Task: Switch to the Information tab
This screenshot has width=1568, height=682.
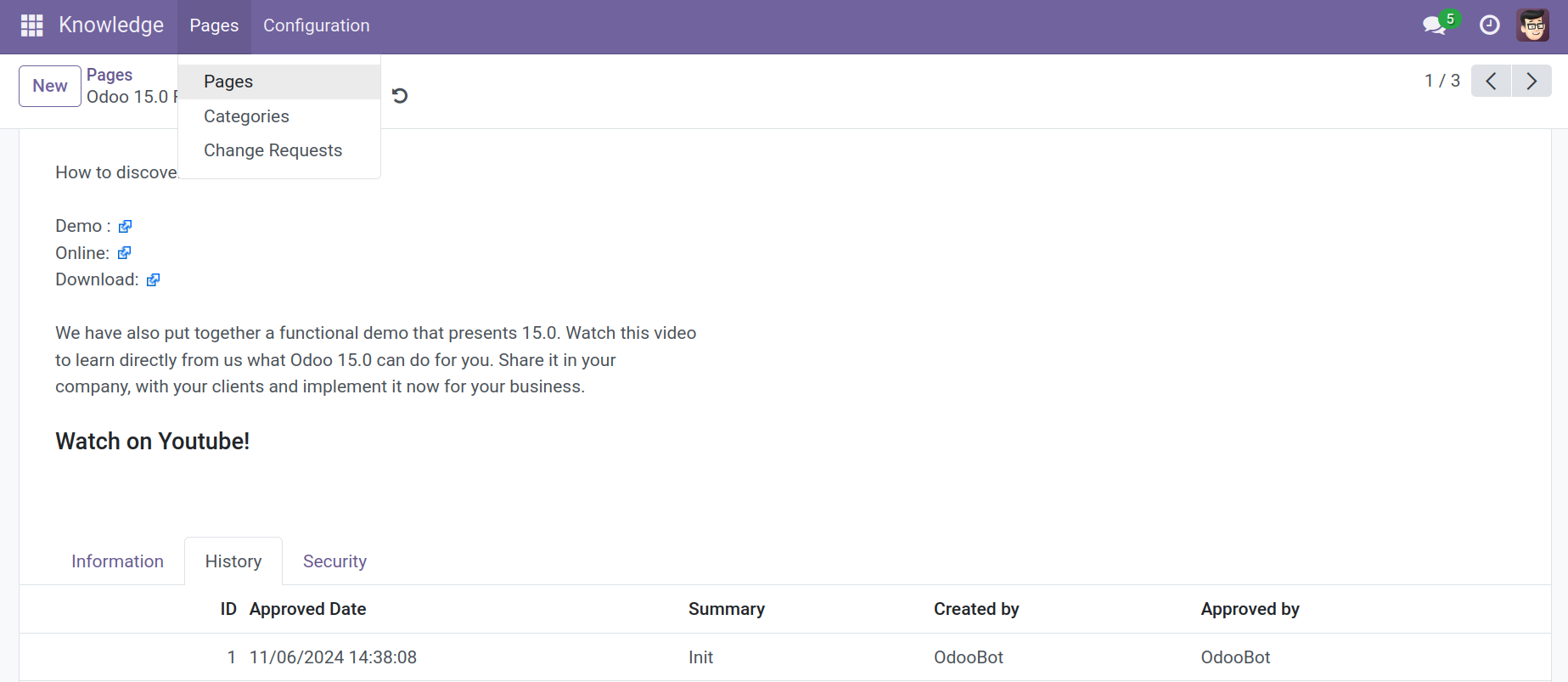Action: tap(117, 561)
